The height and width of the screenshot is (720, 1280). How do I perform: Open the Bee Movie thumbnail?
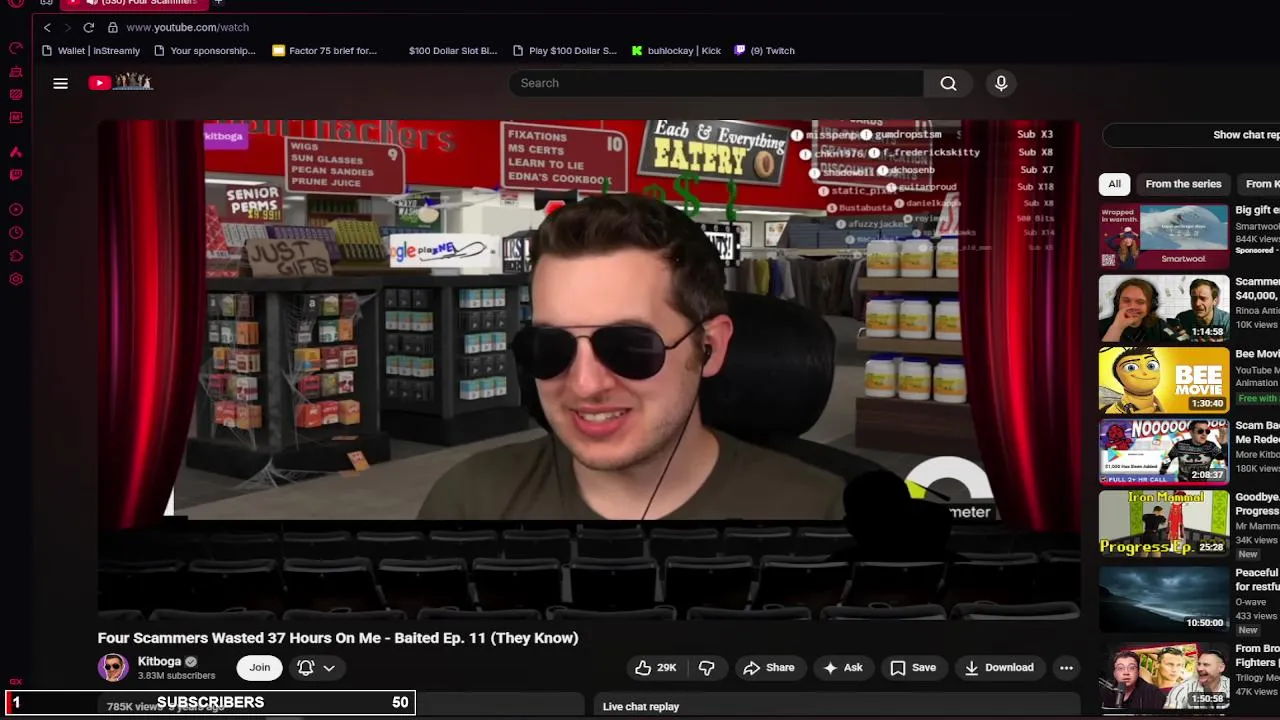[1164, 380]
